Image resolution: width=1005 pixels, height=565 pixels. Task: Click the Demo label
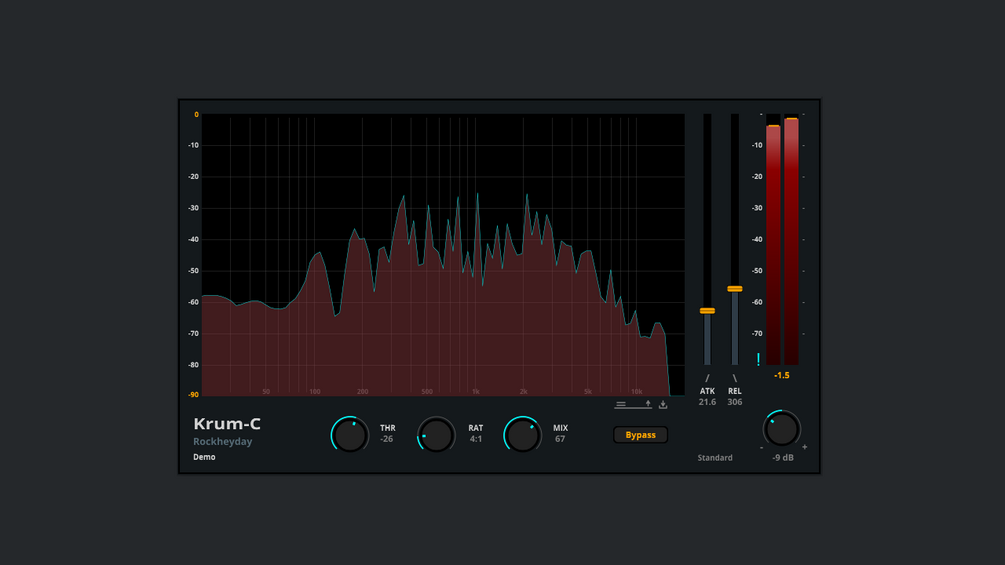(204, 457)
